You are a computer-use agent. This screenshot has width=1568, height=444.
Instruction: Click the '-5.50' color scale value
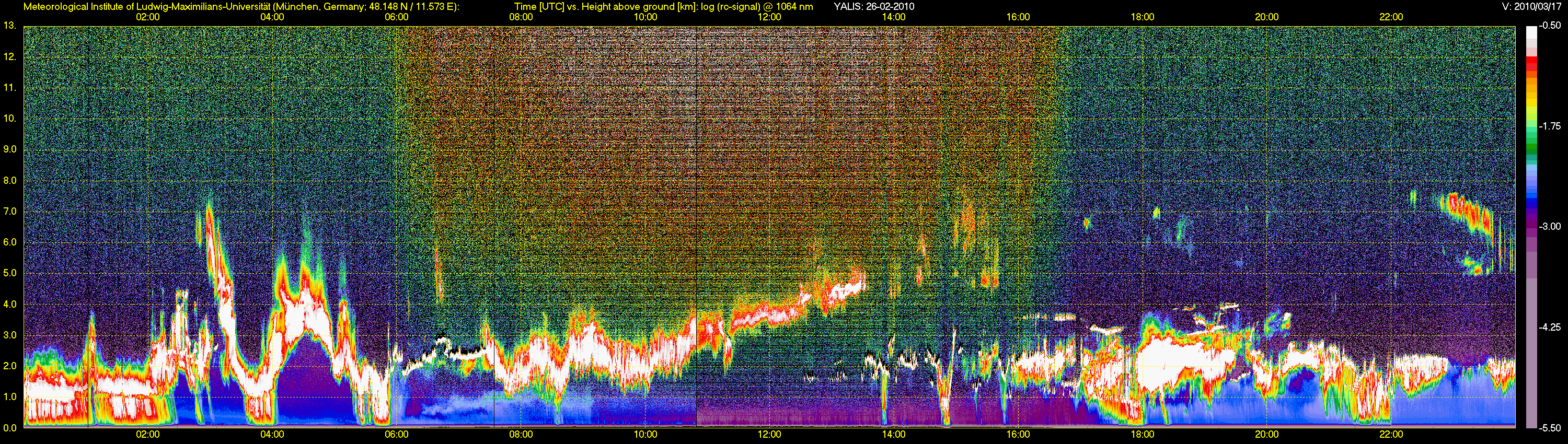pos(1551,428)
